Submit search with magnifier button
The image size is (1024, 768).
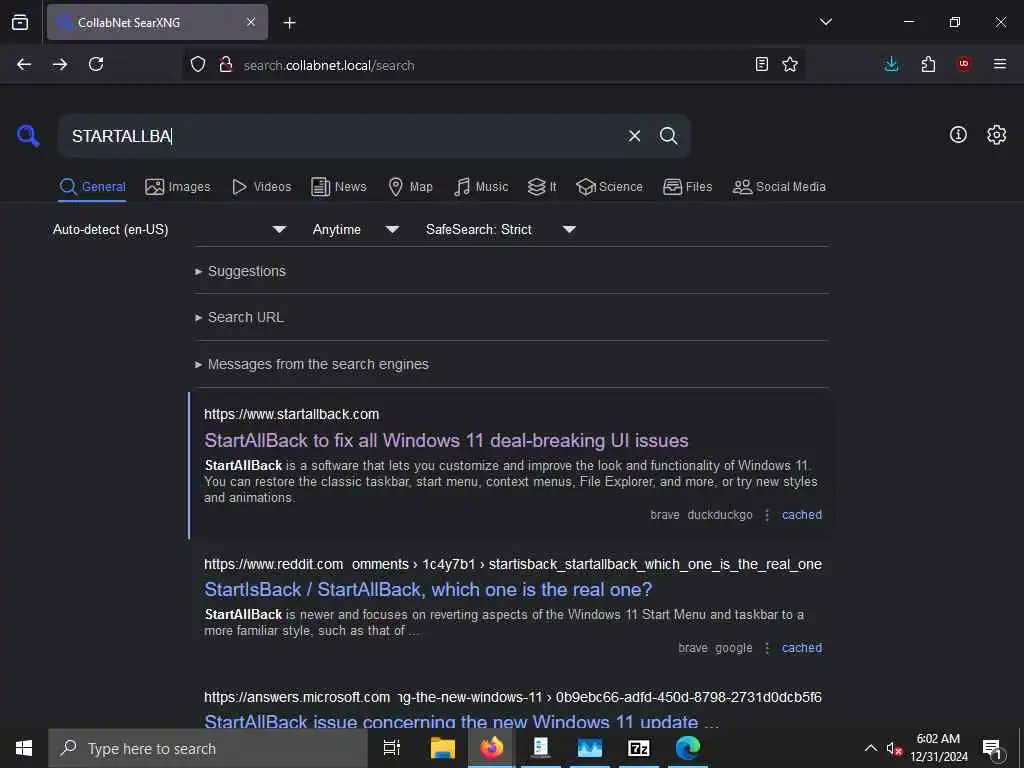click(668, 136)
